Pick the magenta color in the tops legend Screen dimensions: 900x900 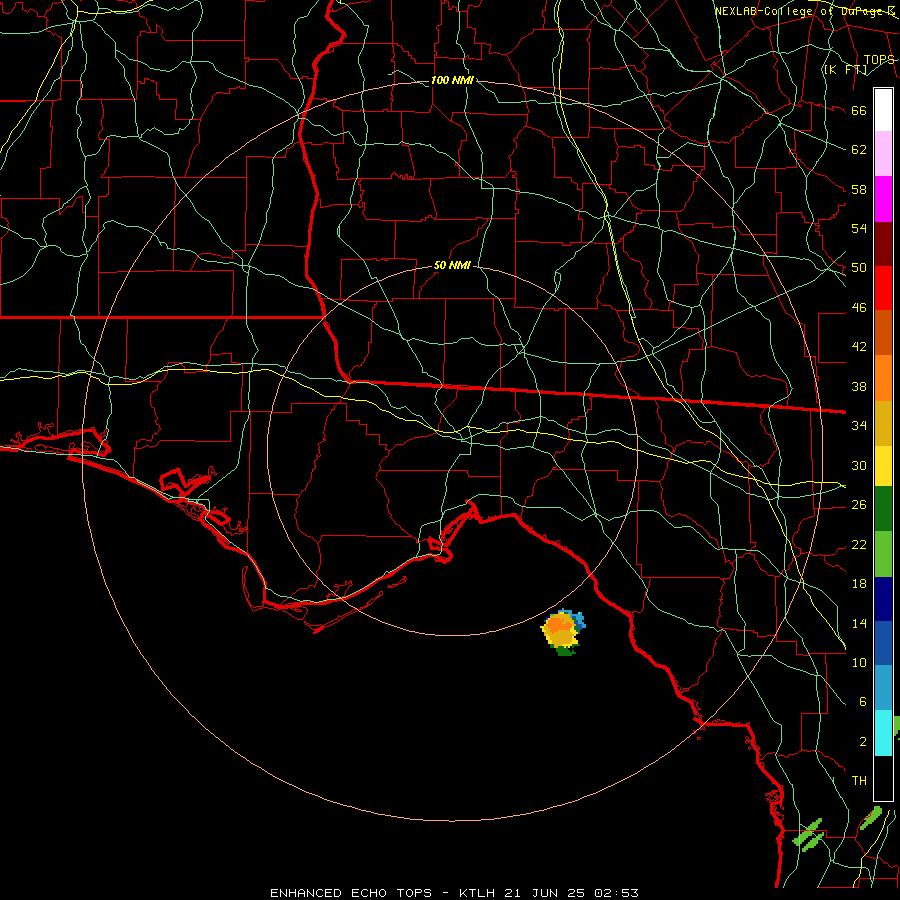883,199
